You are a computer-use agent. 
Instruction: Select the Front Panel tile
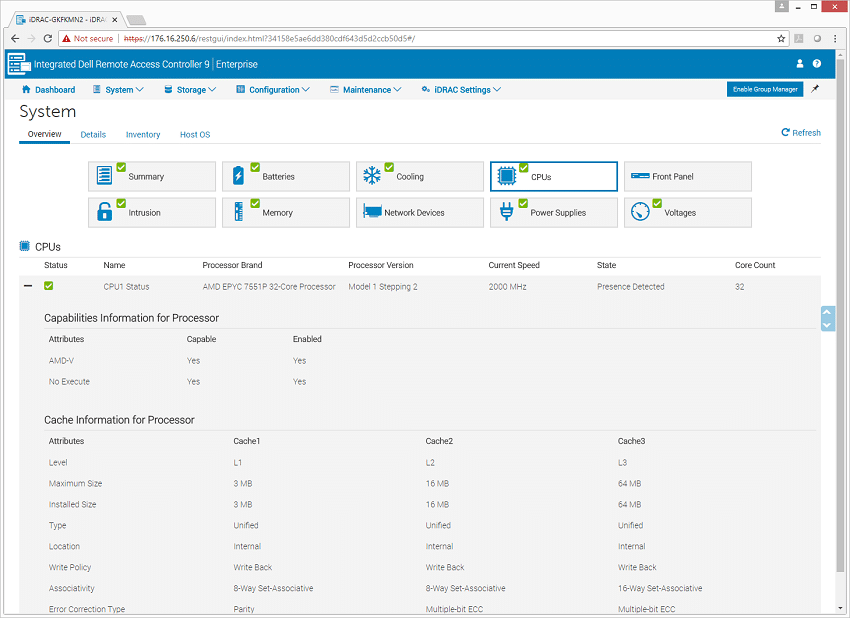coord(687,176)
